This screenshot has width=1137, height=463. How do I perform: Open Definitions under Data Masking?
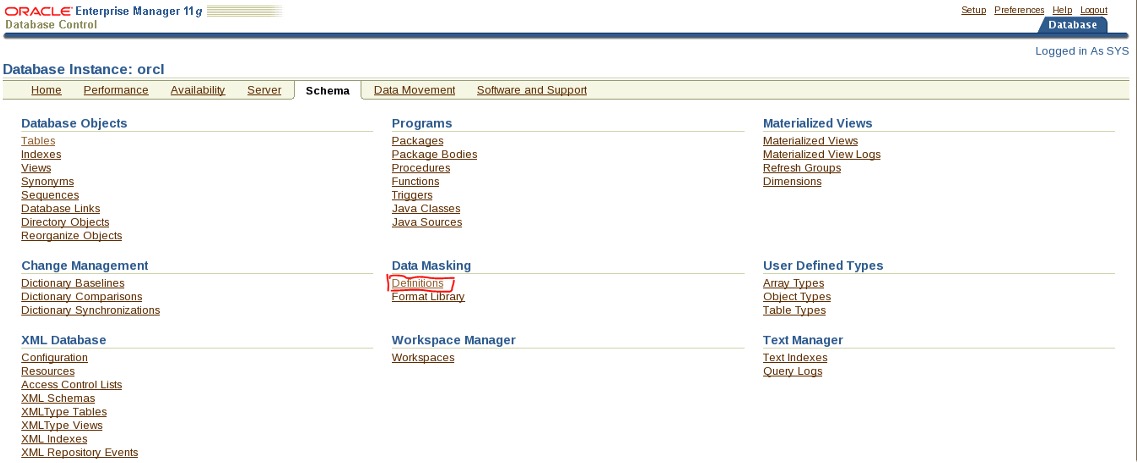click(418, 283)
